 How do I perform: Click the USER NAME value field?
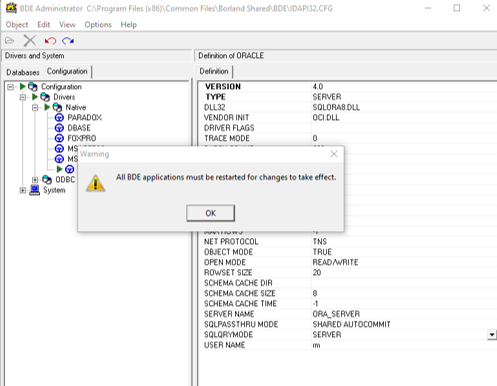404,345
